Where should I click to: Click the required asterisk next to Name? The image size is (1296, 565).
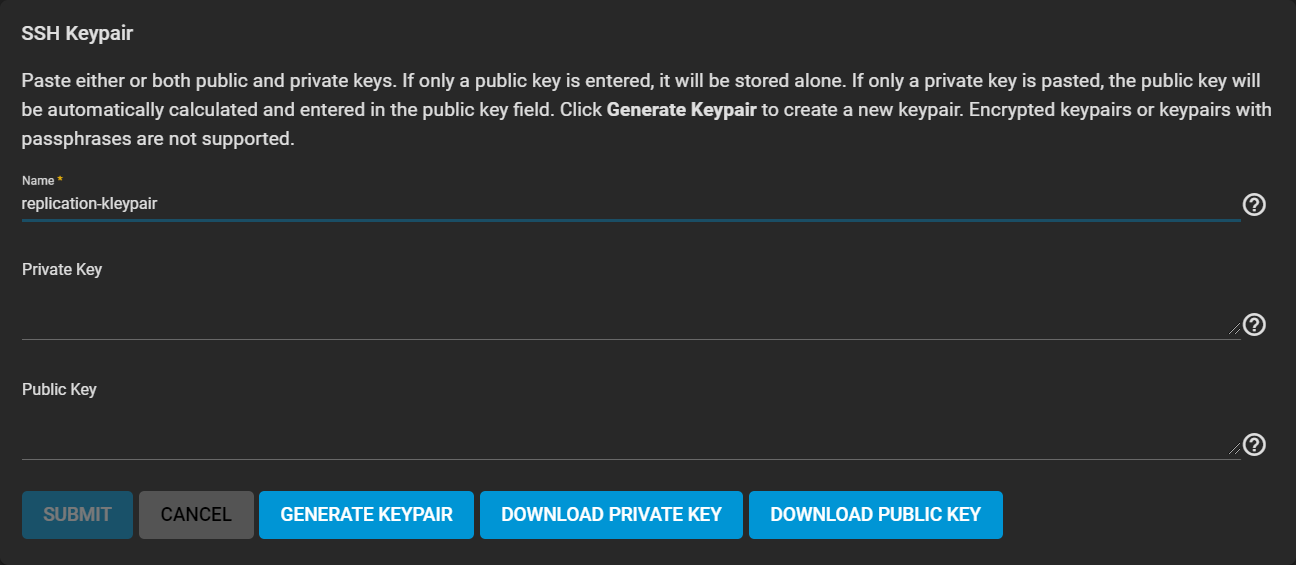pos(60,180)
